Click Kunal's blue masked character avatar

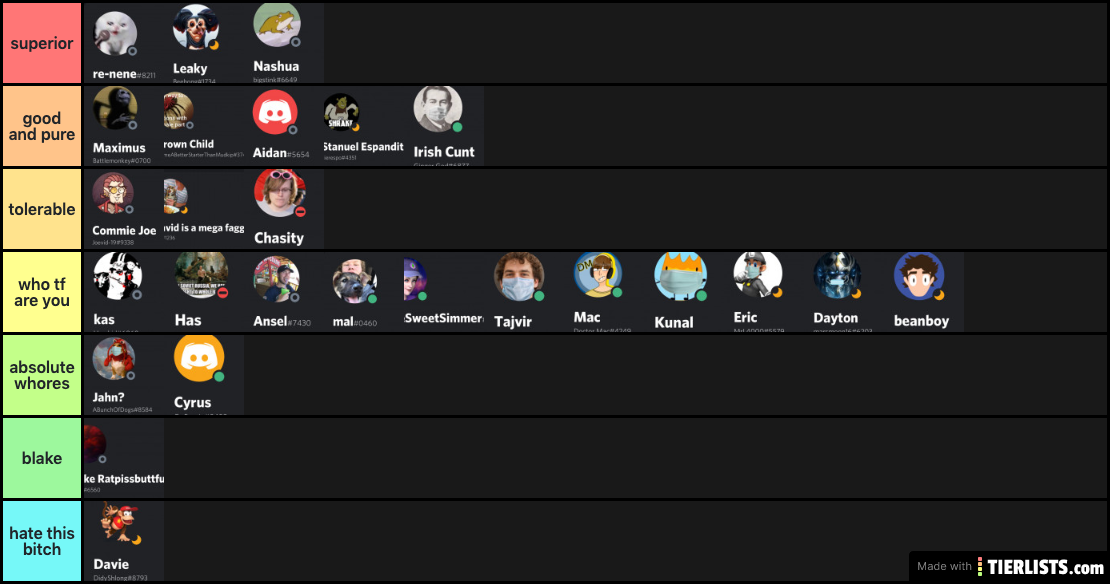pos(680,277)
